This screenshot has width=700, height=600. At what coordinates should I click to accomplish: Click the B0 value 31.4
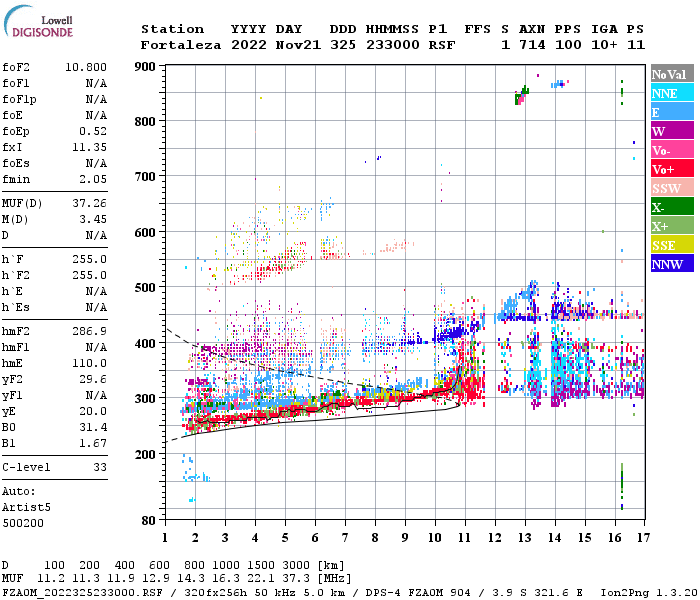tap(93, 428)
